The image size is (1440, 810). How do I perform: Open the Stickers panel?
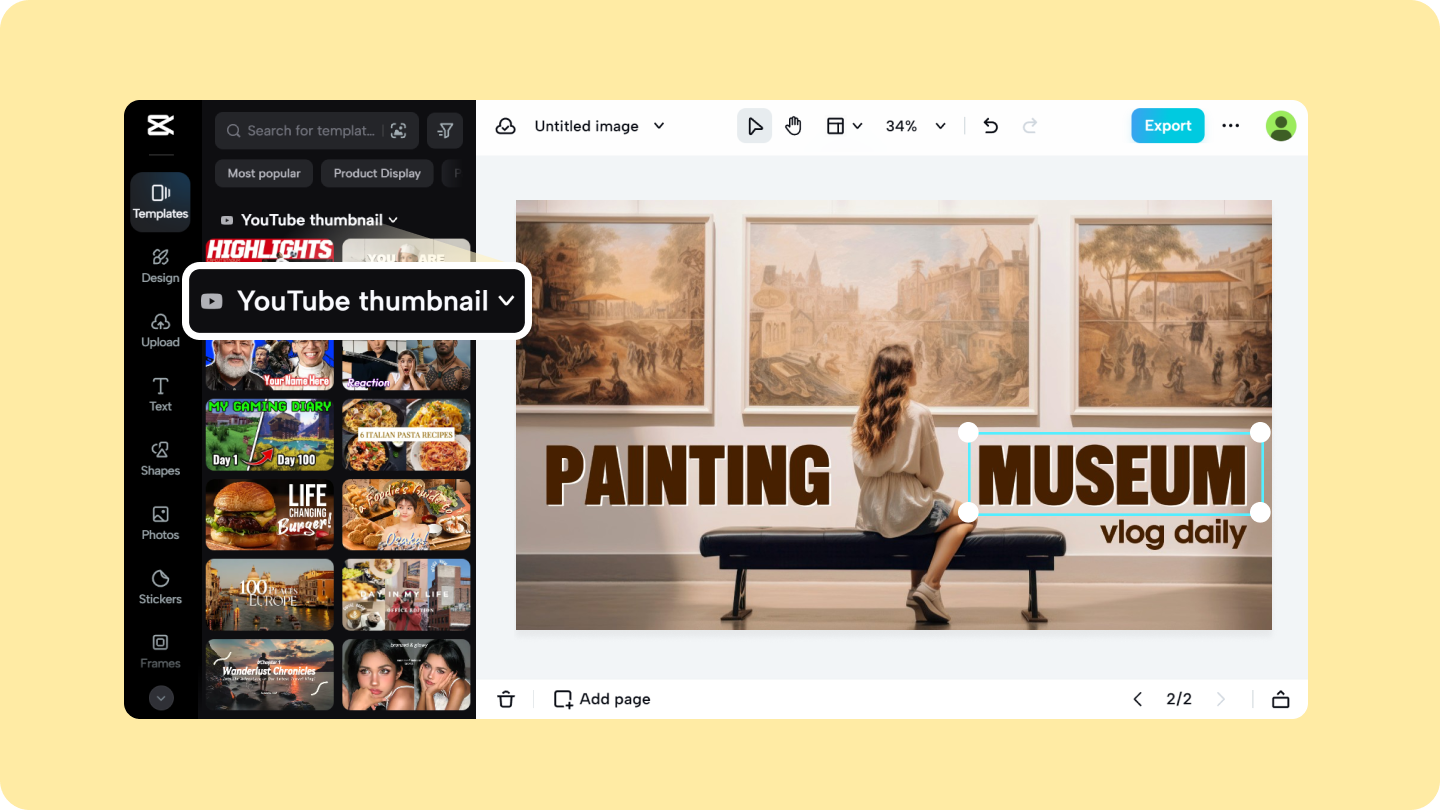[x=160, y=587]
